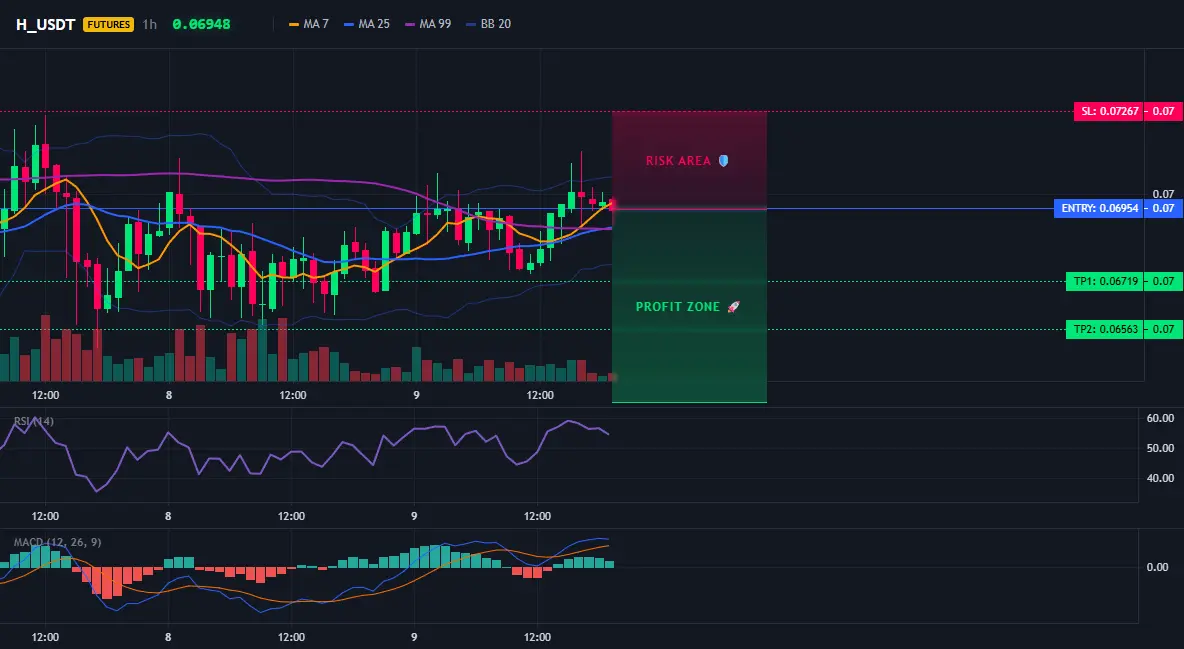Click the RISK AREA text
This screenshot has height=649, width=1184.
[678, 161]
